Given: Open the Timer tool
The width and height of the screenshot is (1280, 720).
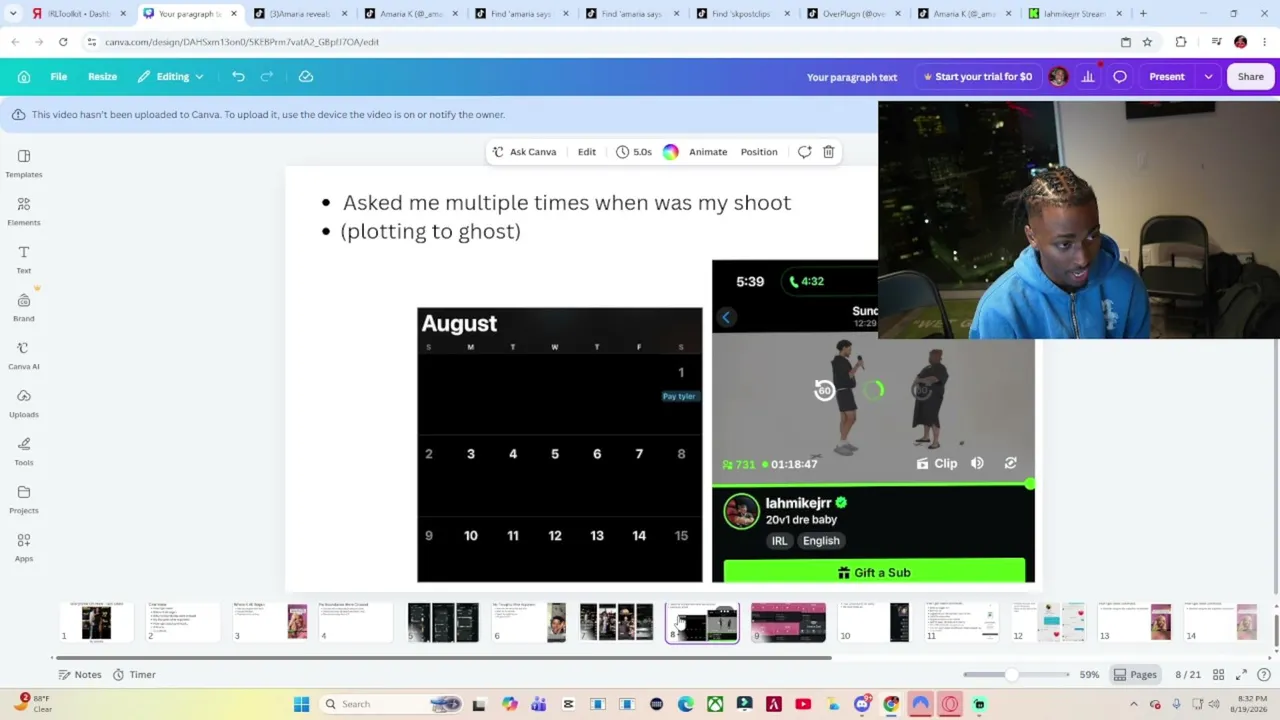Looking at the screenshot, I should tap(133, 675).
